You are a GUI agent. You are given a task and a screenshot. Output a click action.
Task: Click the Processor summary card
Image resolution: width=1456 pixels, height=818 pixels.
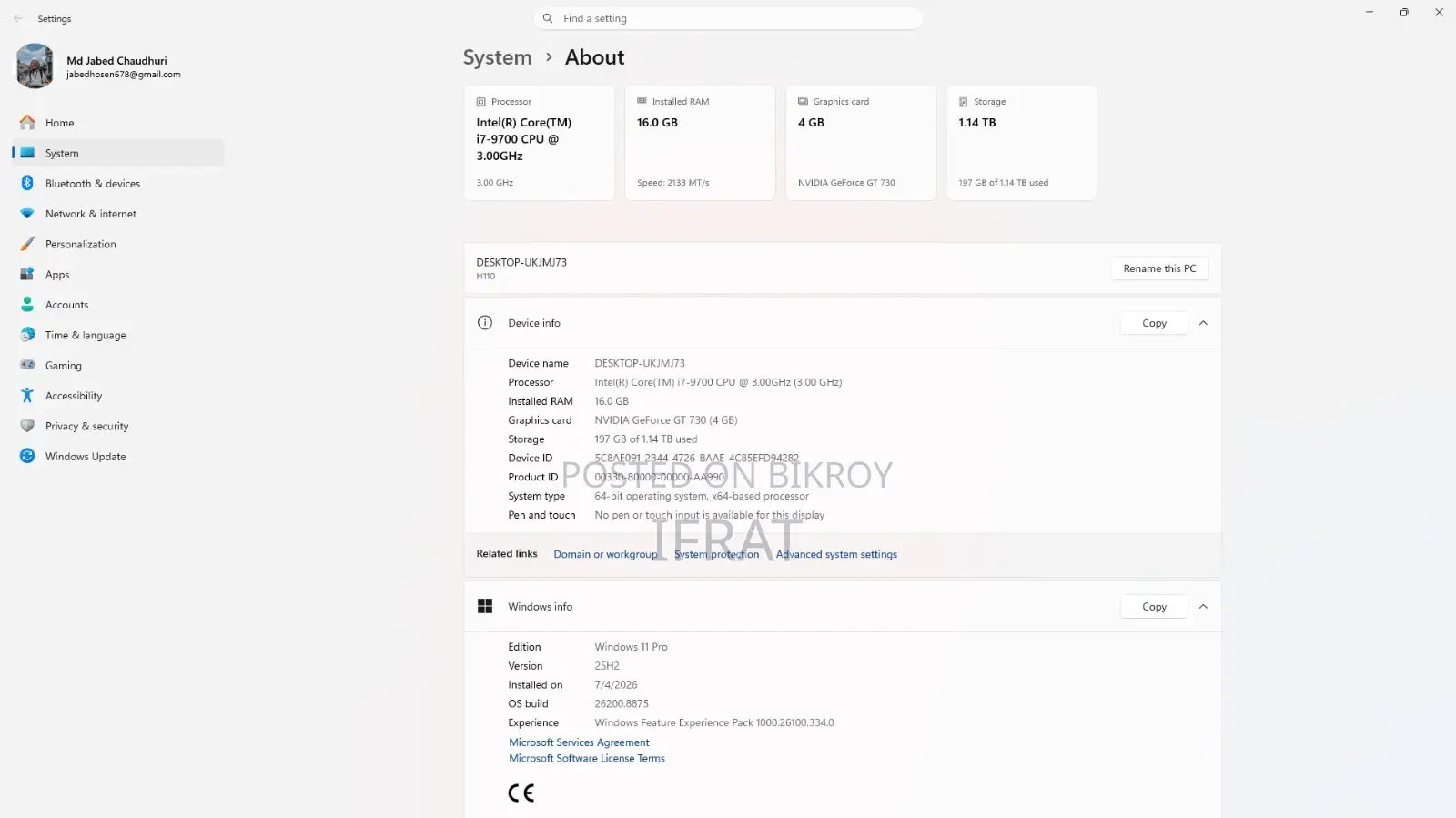pos(540,143)
